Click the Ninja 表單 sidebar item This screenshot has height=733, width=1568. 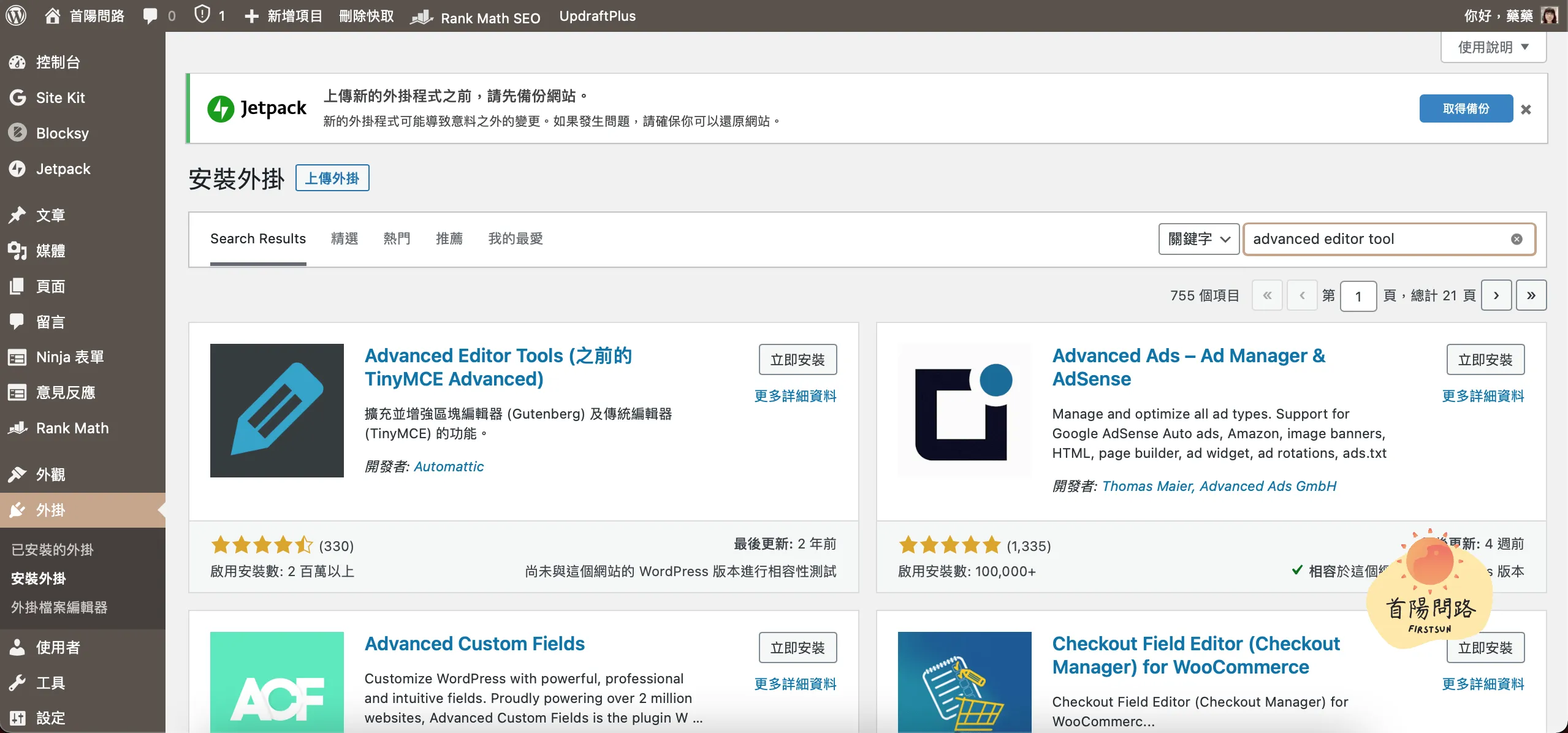(69, 357)
